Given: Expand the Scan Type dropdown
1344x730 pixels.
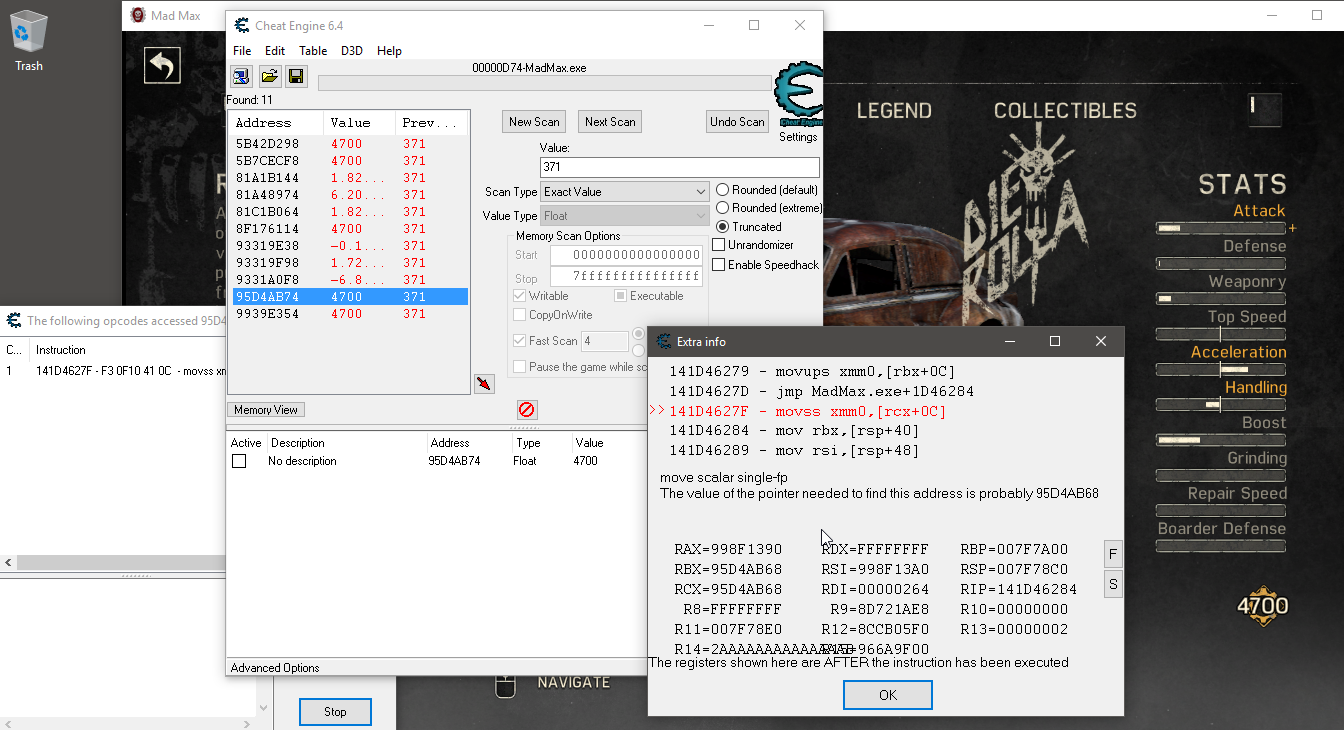Looking at the screenshot, I should [625, 192].
